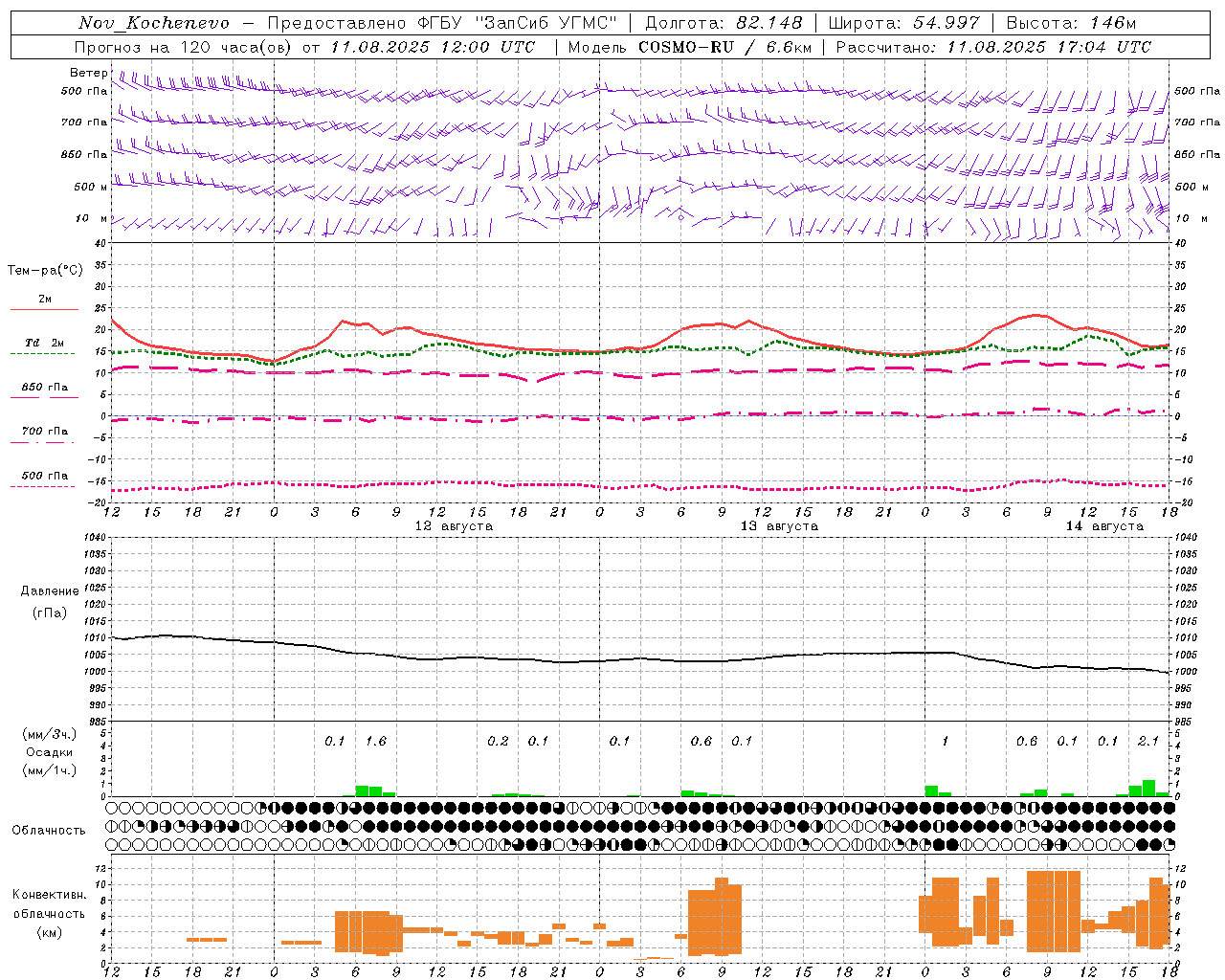1225x980 pixels.
Task: Click the tall orange convective bar at 13 августа hour 9
Action: click(722, 917)
